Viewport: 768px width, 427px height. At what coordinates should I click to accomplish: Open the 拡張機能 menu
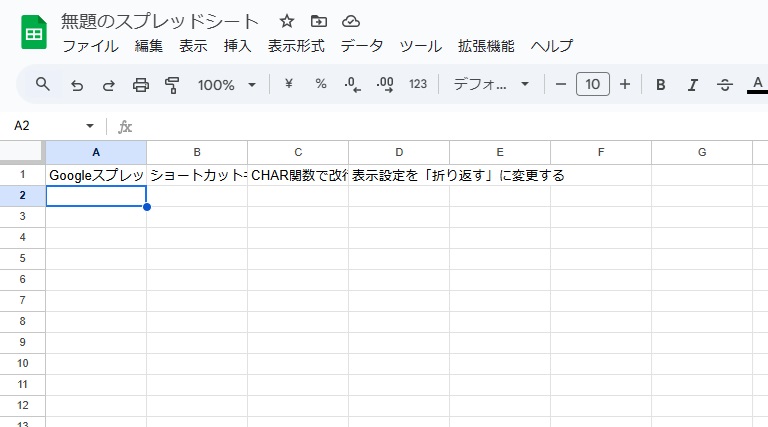coord(486,46)
